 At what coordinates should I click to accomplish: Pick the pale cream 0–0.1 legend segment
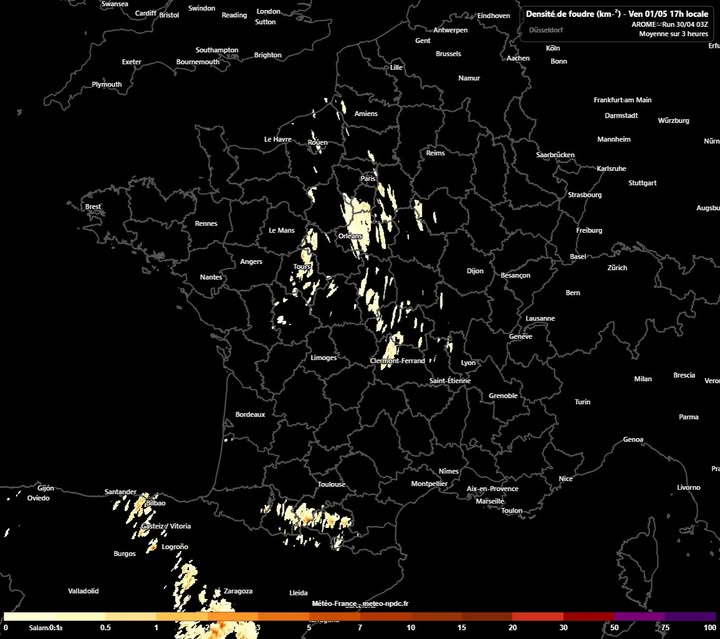[x=29, y=617]
